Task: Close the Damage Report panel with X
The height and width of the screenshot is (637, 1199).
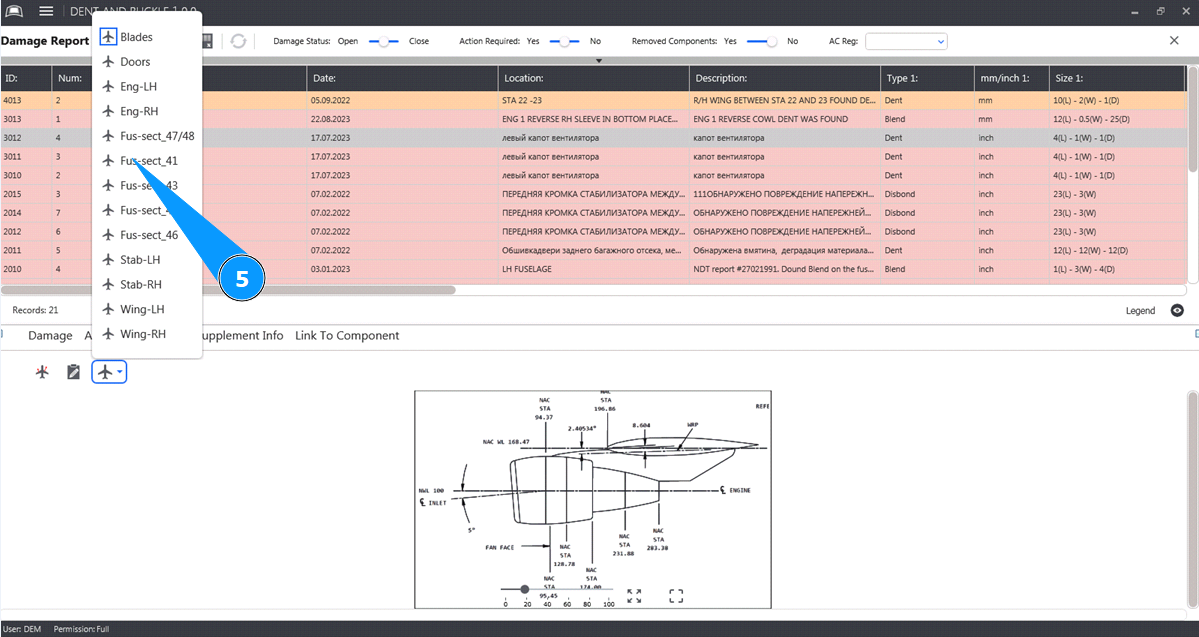Action: [1174, 41]
